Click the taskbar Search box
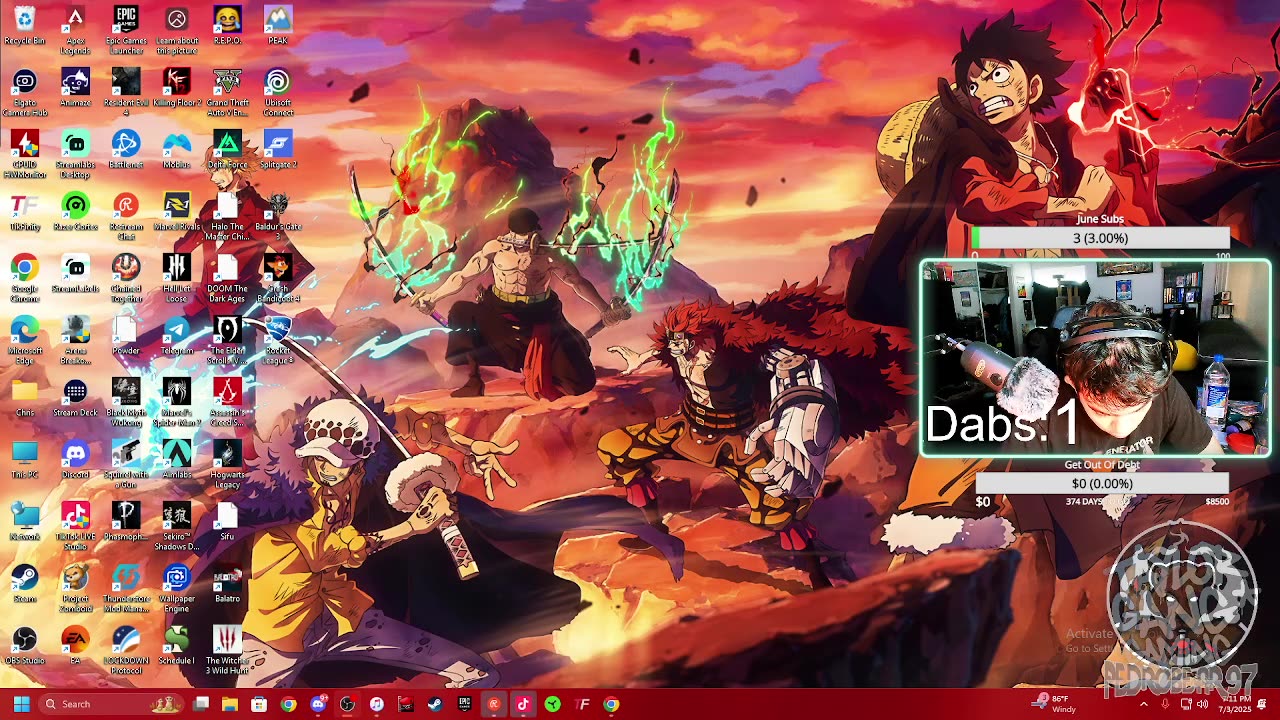The width and height of the screenshot is (1280, 720). point(112,704)
